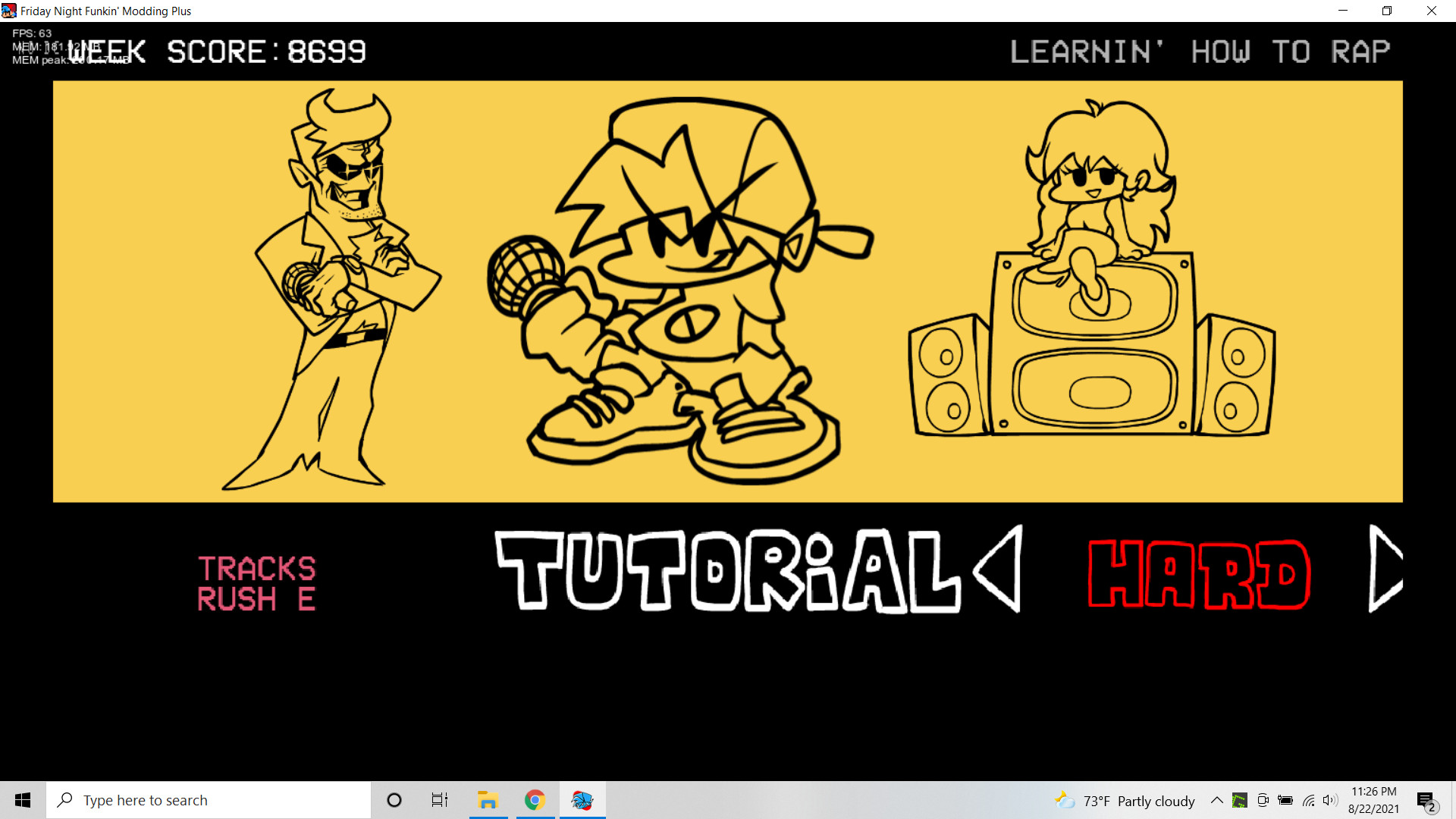Click the game's title bar app icon
The width and height of the screenshot is (1456, 819).
9,11
